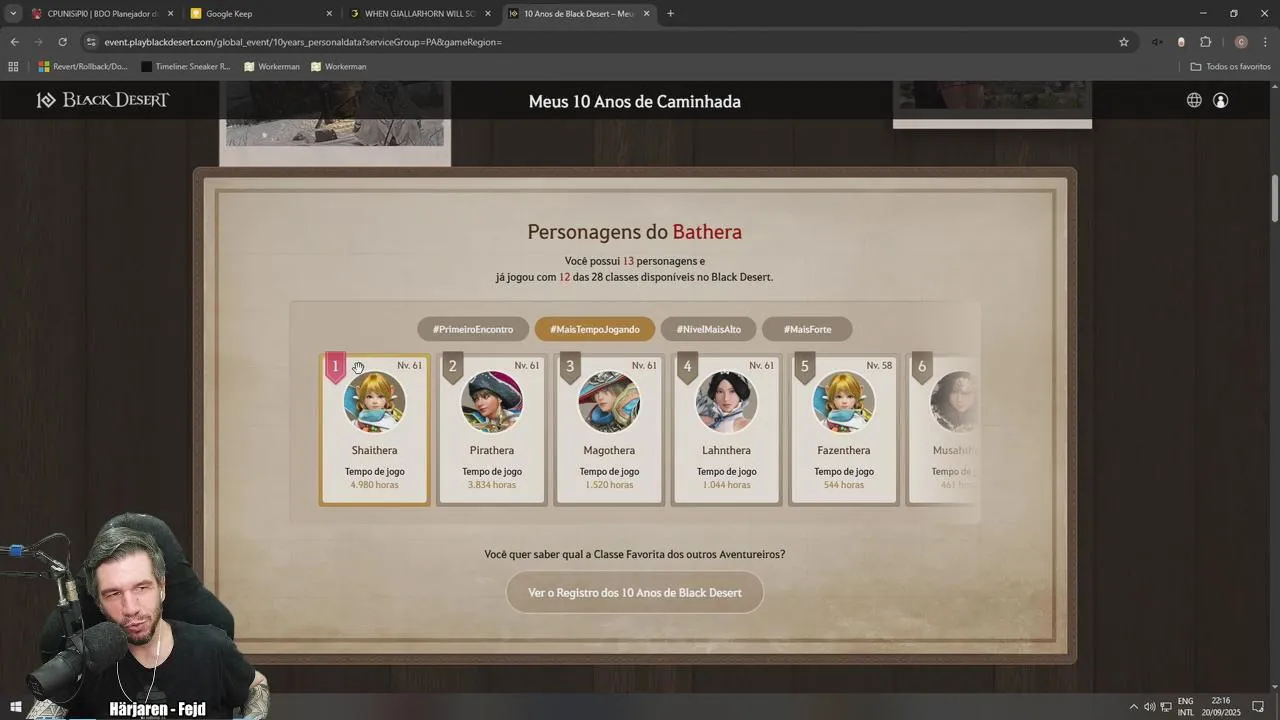Switch ENG INTL keyboard language
The width and height of the screenshot is (1280, 720).
[1186, 706]
